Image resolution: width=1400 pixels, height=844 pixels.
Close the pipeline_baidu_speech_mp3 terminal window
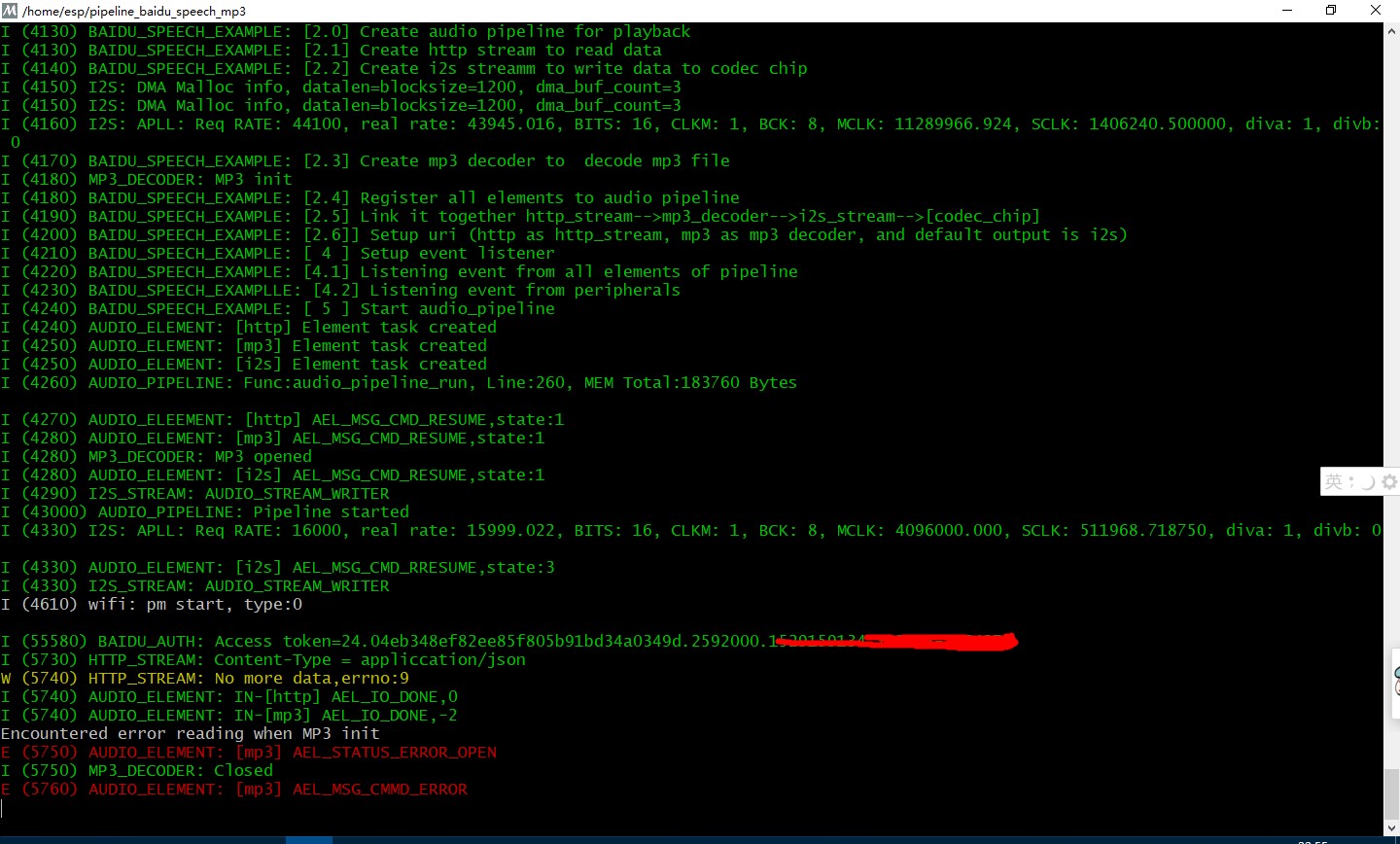(1376, 11)
